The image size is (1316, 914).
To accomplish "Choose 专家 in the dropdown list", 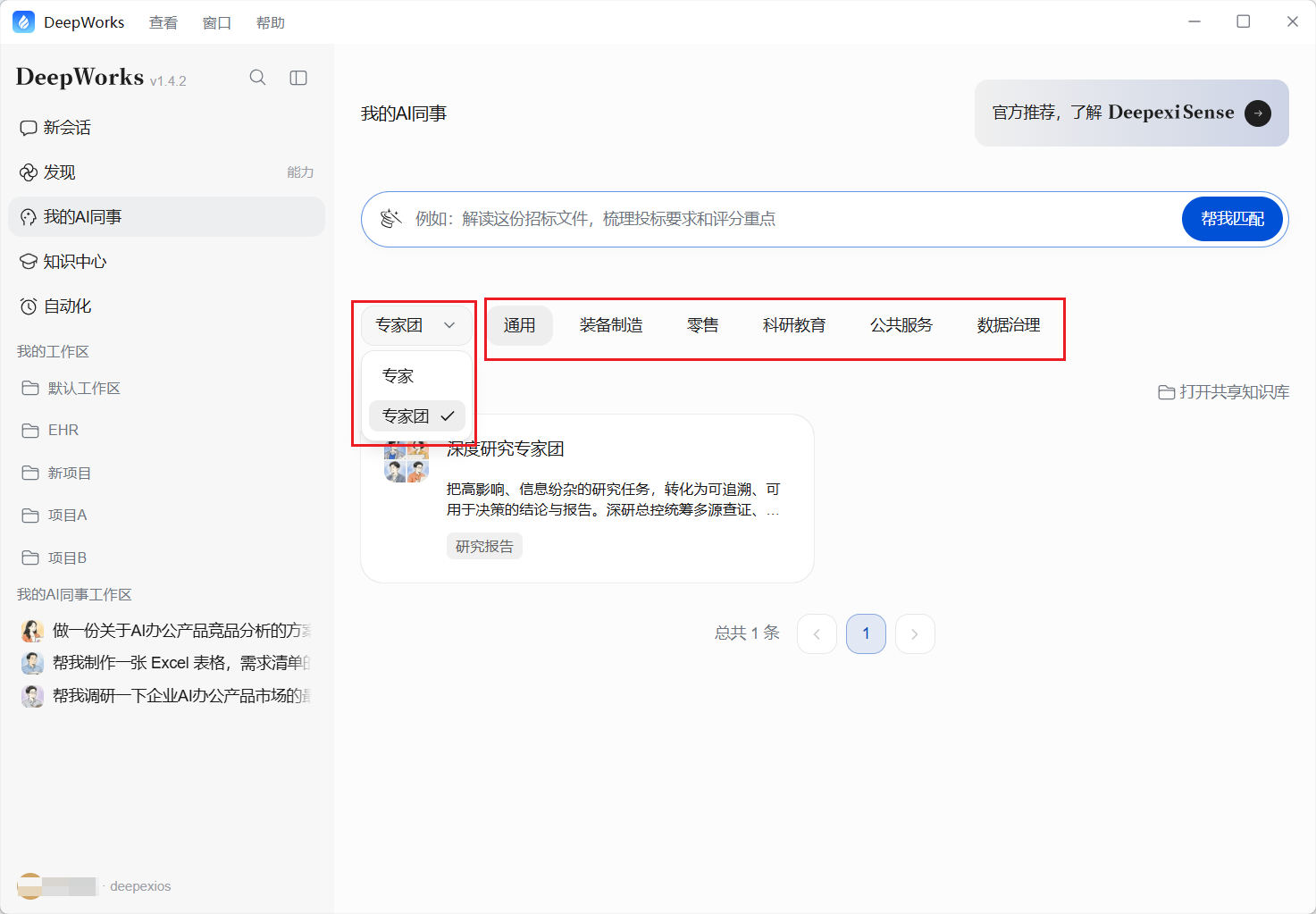I will [x=416, y=376].
